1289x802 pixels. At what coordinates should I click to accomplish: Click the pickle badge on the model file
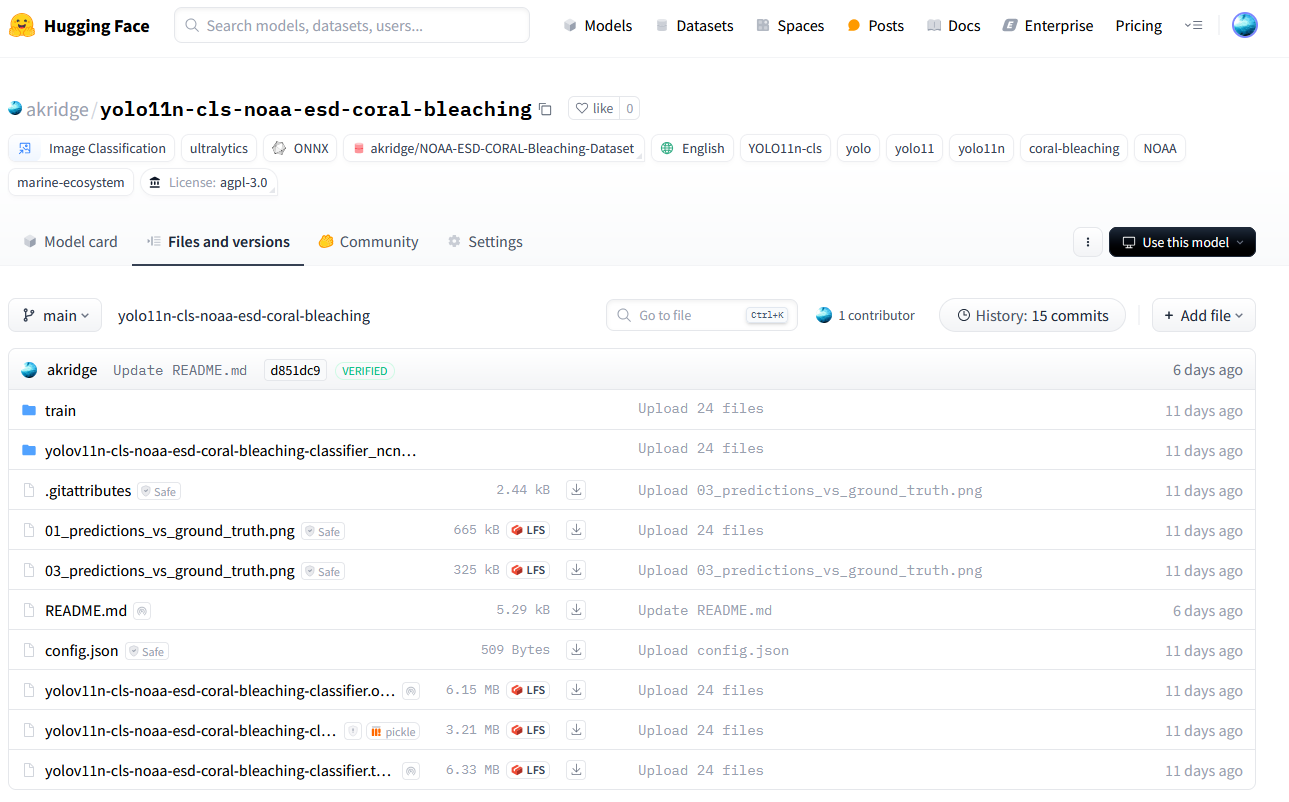point(393,731)
